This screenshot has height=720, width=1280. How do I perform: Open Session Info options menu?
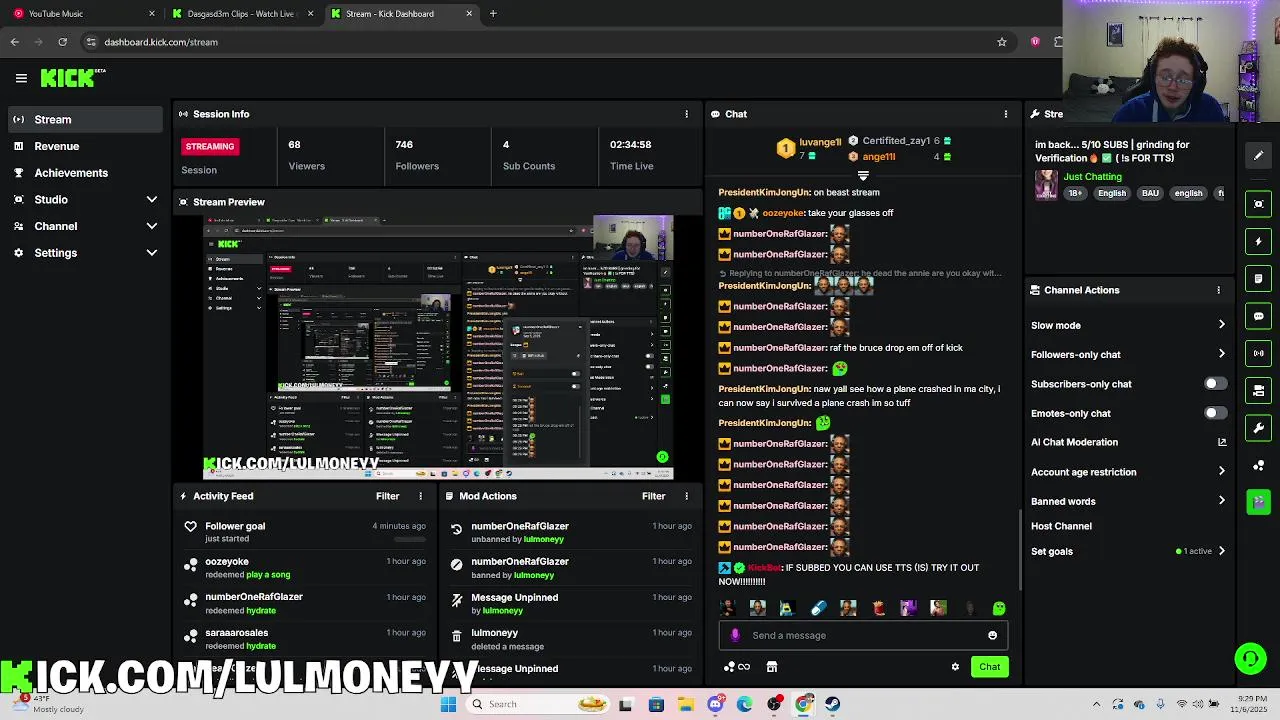[686, 114]
